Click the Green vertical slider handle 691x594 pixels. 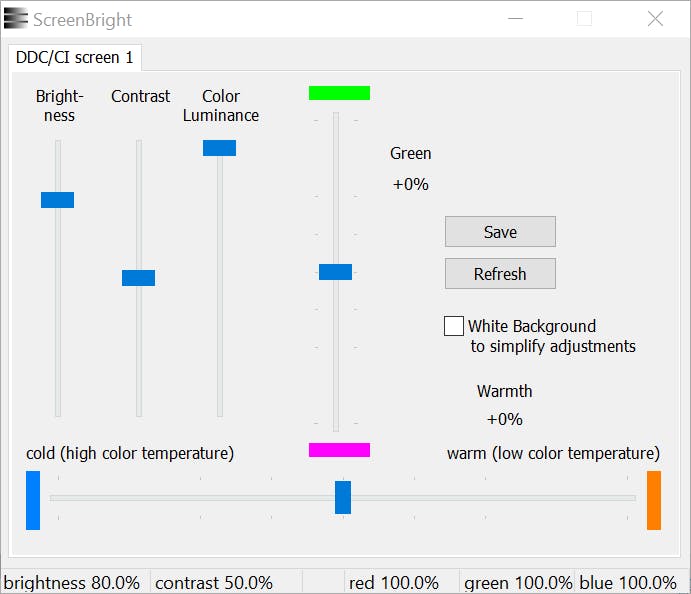335,272
